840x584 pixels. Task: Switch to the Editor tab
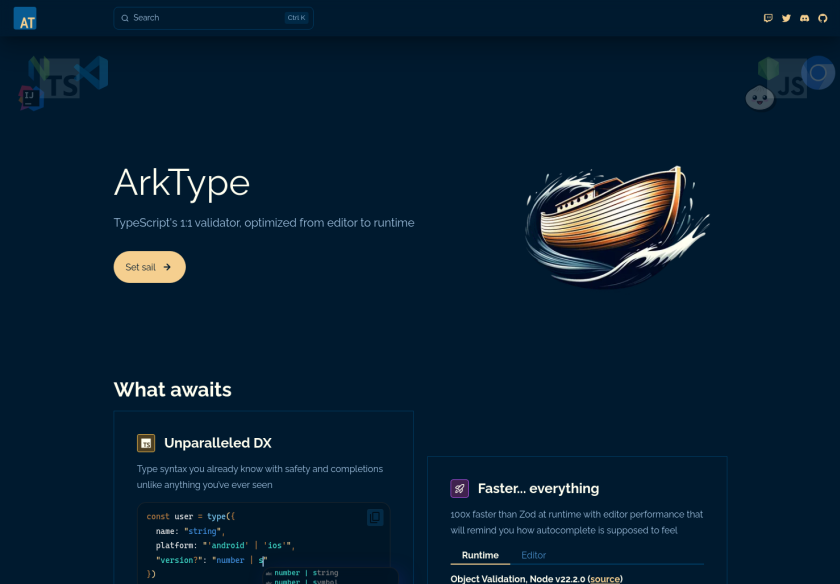point(534,556)
